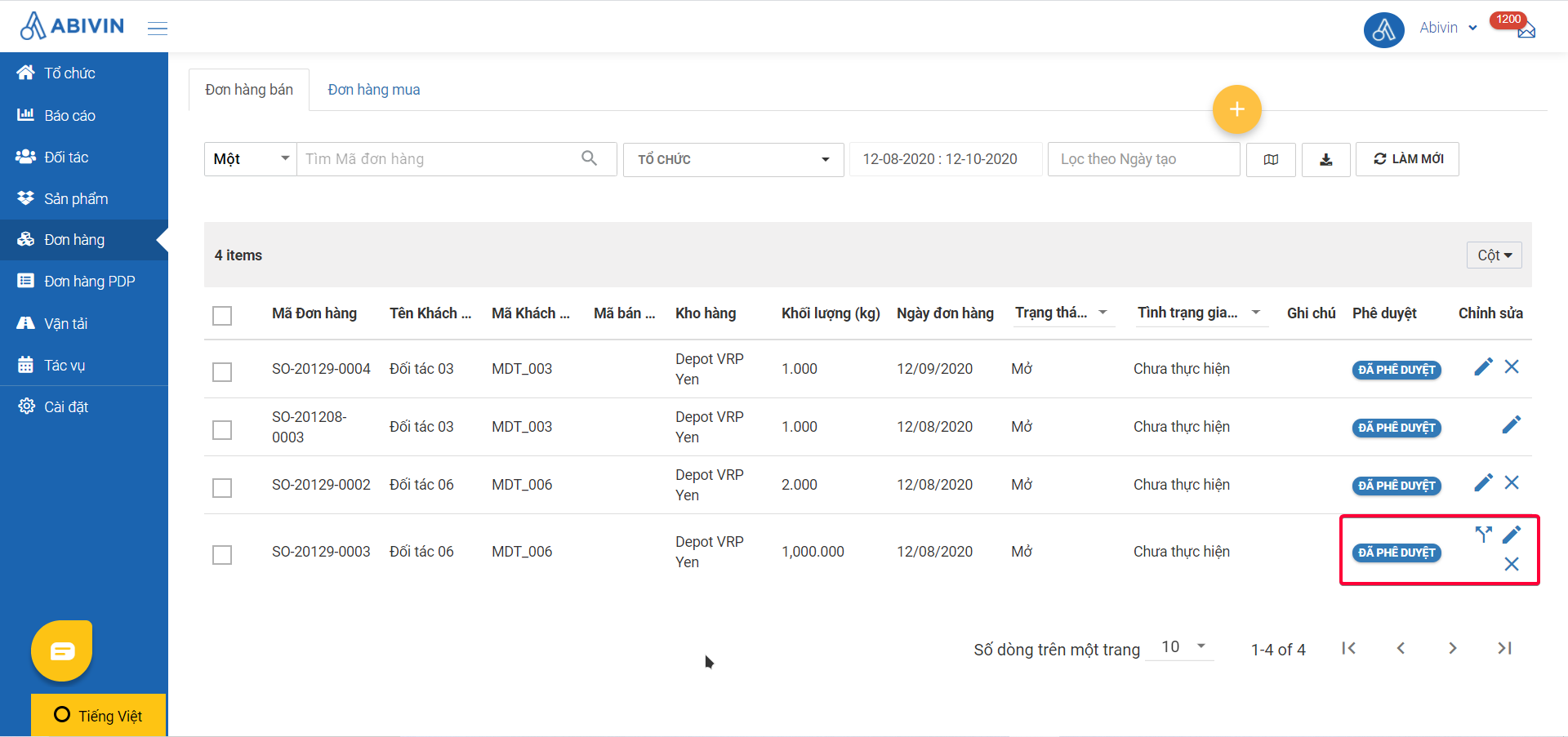Download orders with the download icon
Image resolution: width=1568 pixels, height=737 pixels.
click(1325, 159)
